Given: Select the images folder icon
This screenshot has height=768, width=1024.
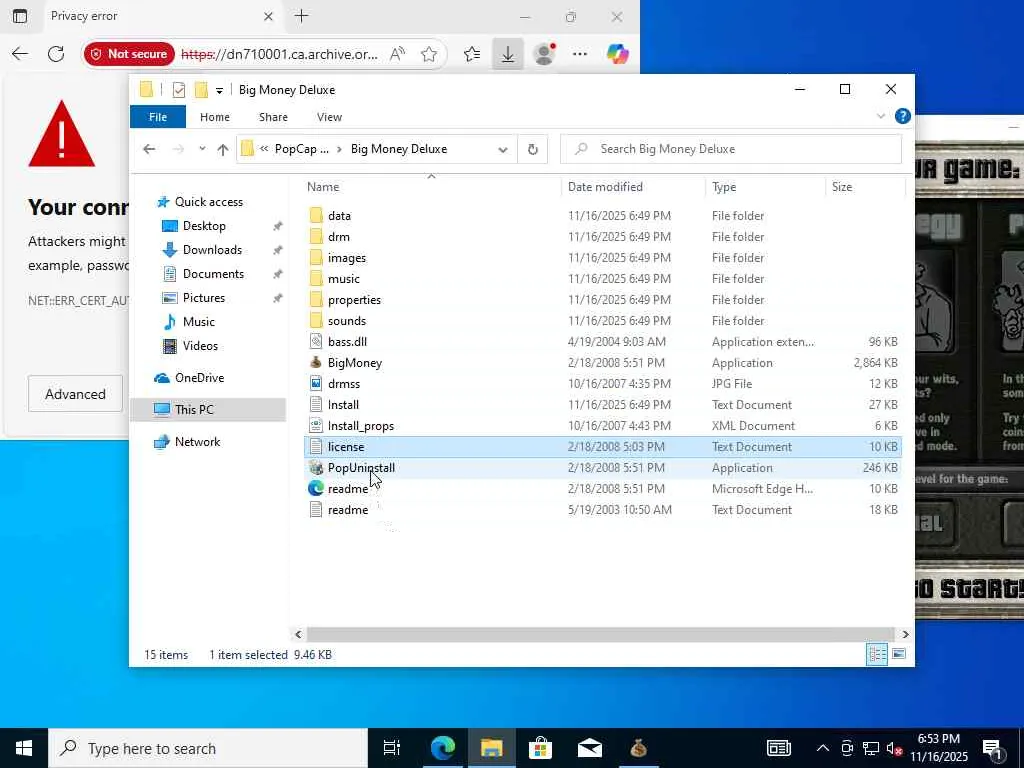Looking at the screenshot, I should (316, 257).
